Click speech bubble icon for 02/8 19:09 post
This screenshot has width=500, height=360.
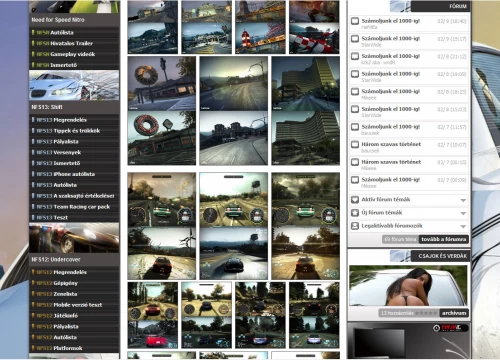(x=355, y=74)
